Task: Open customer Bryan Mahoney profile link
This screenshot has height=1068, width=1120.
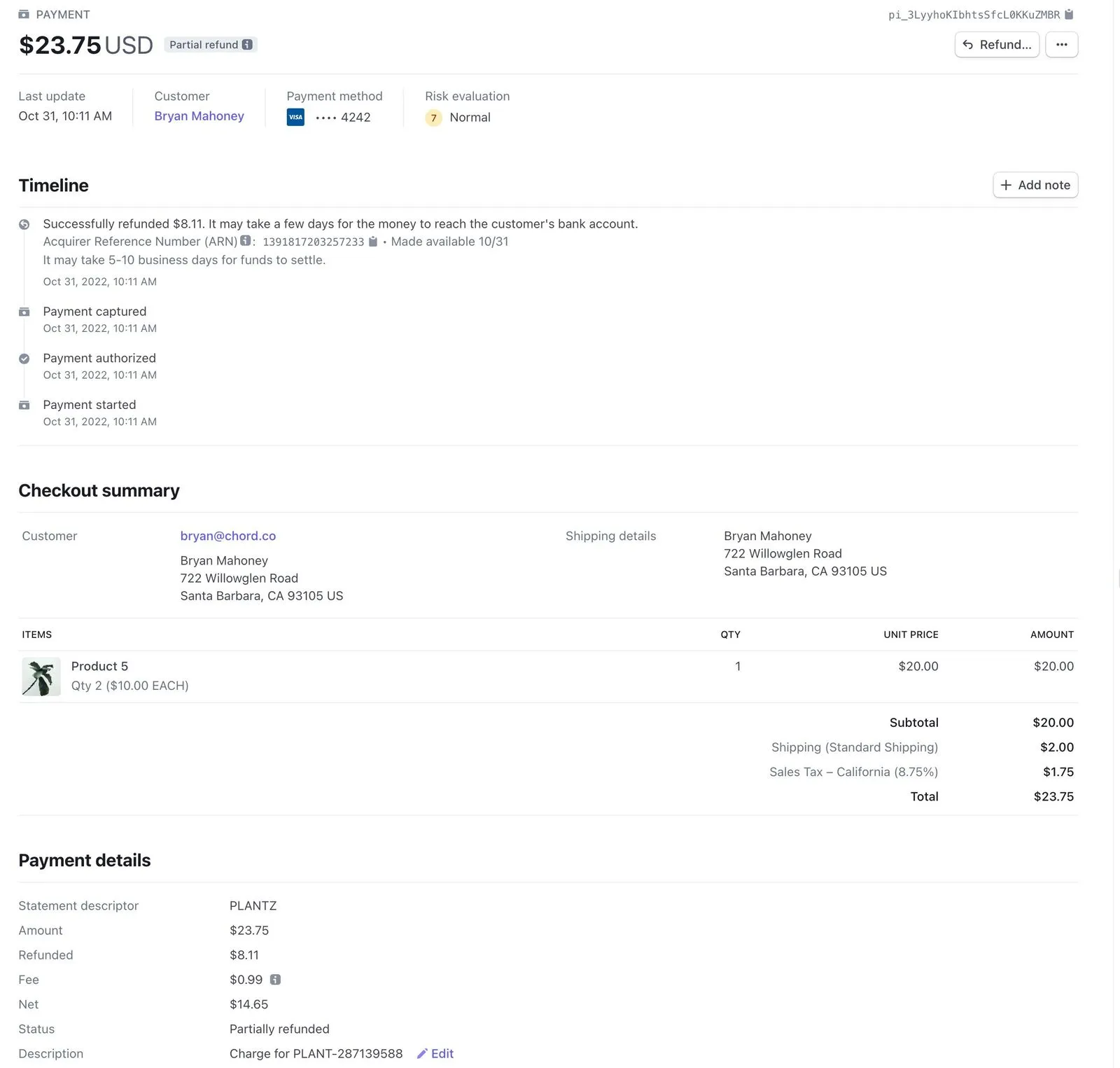Action: point(199,116)
